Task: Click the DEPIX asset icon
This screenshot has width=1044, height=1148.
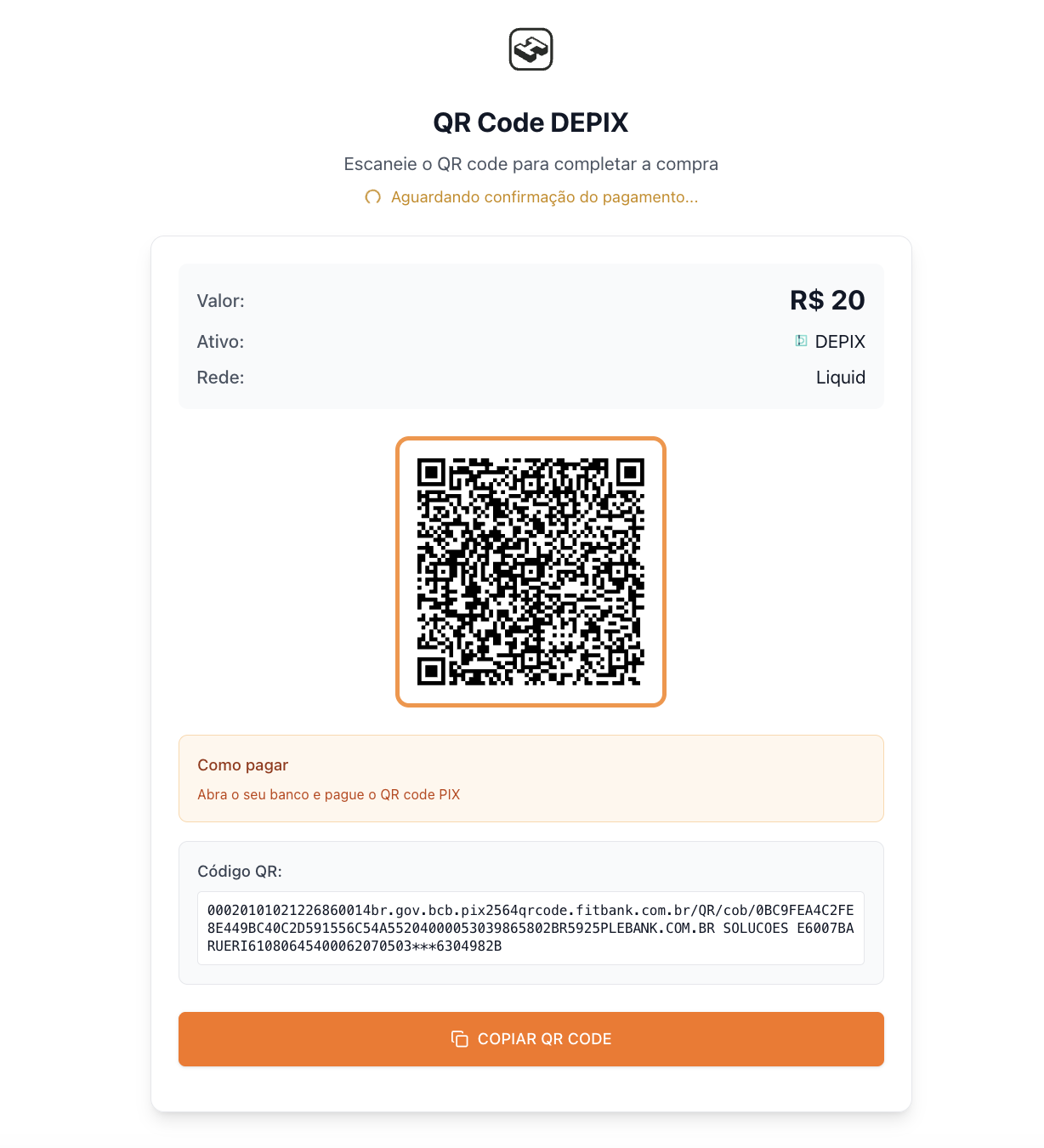Action: 801,341
